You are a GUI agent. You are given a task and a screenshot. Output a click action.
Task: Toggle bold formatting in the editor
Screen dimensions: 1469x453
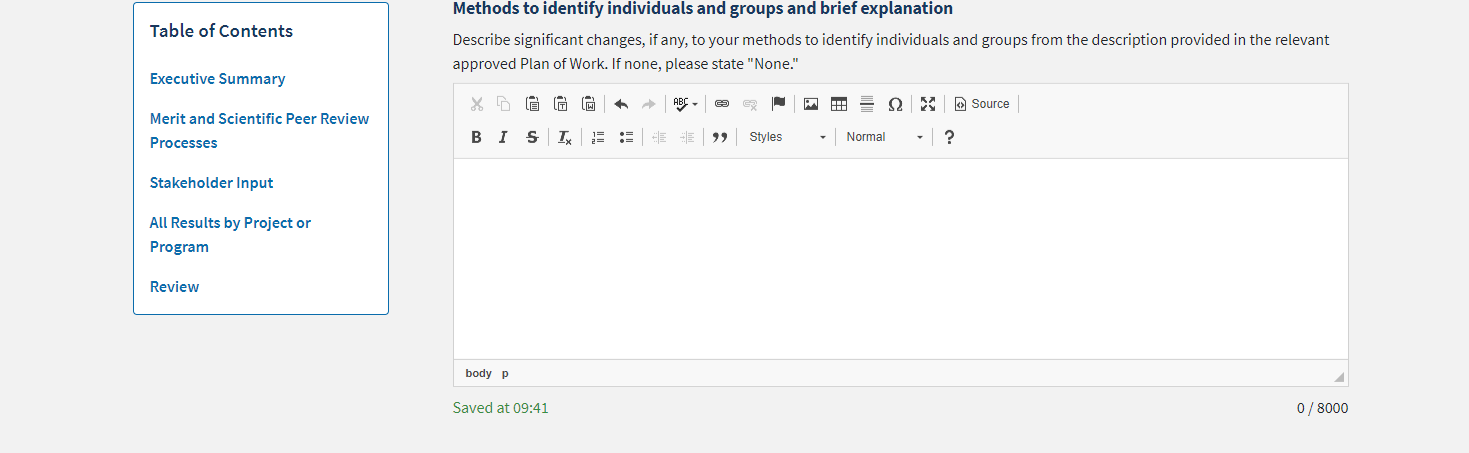(x=476, y=137)
